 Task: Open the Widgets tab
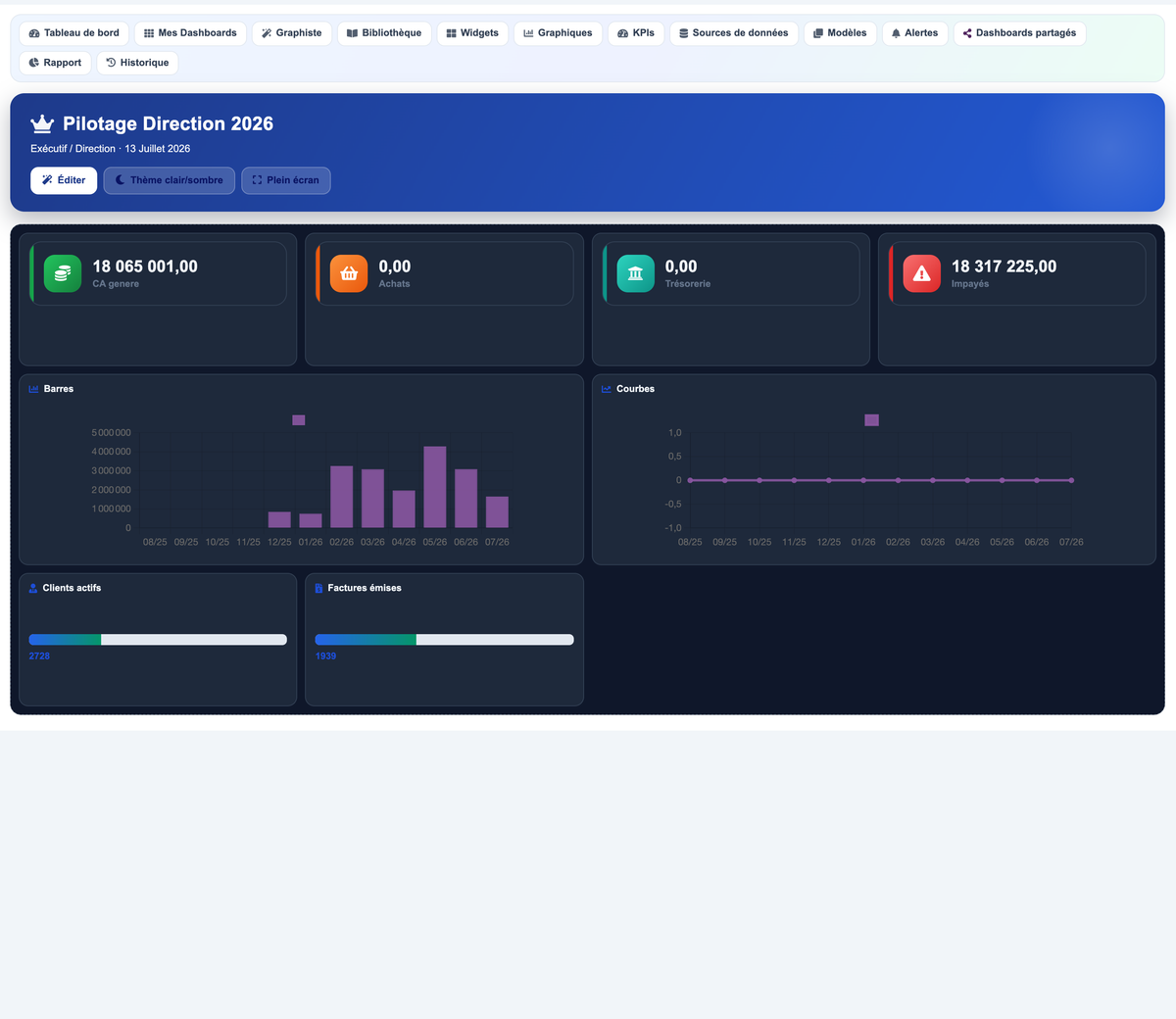[x=472, y=33]
